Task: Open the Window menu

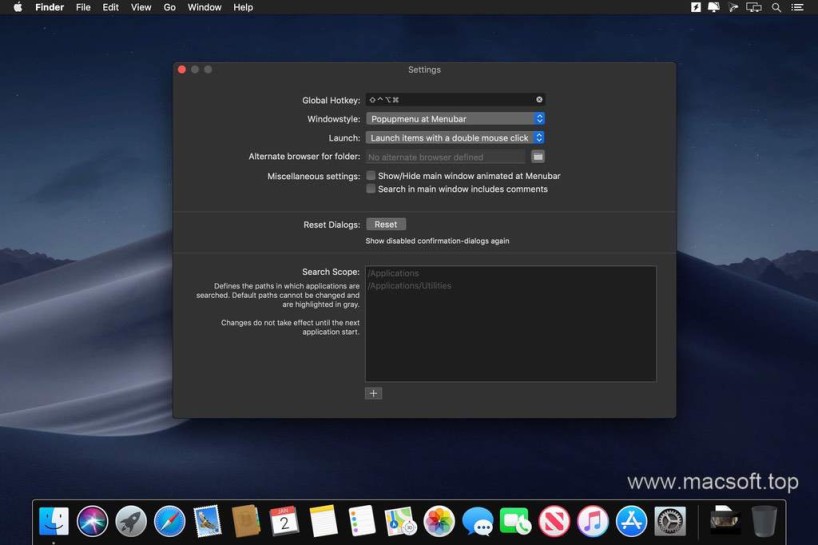Action: pos(204,7)
